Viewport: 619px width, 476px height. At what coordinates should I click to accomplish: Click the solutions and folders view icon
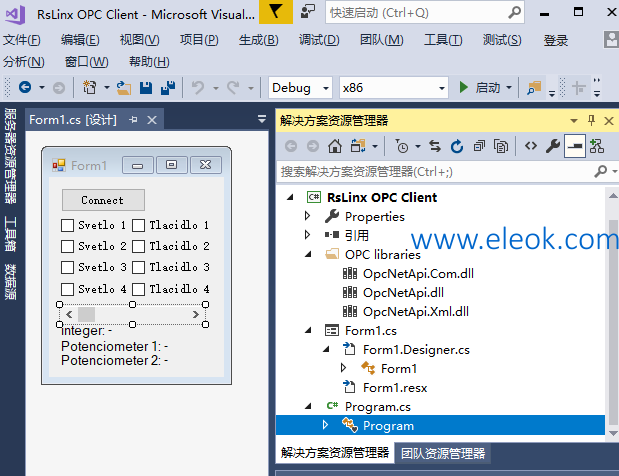pos(358,146)
